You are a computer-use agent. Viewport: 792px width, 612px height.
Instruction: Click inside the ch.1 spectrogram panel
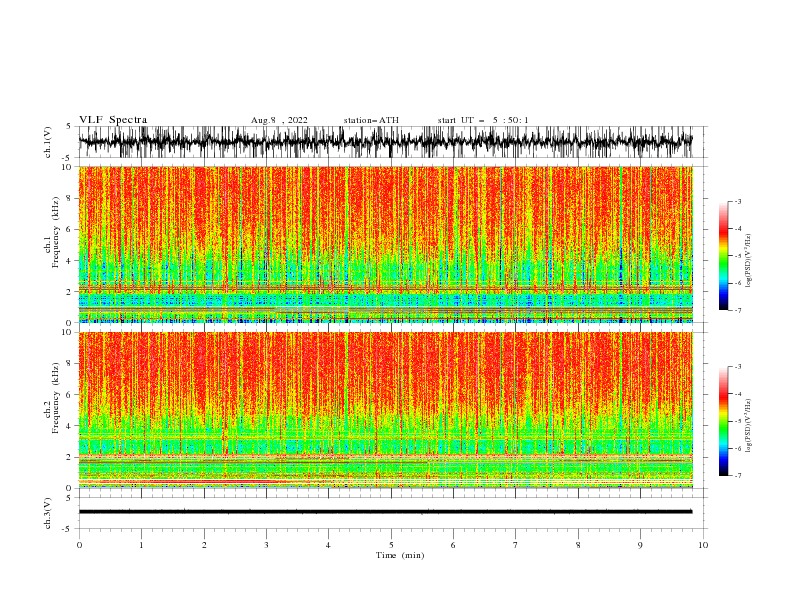[x=385, y=244]
